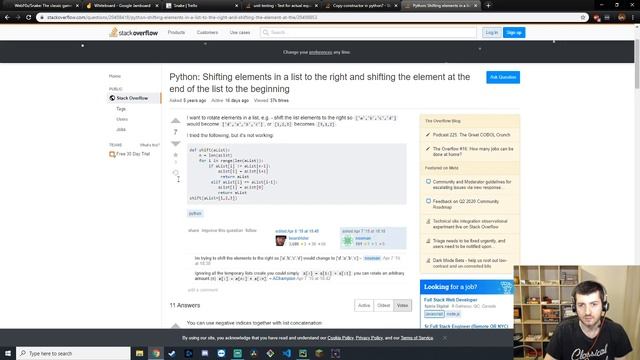This screenshot has height=360, width=640.
Task: Open the browser profile avatar
Action: 621,17
